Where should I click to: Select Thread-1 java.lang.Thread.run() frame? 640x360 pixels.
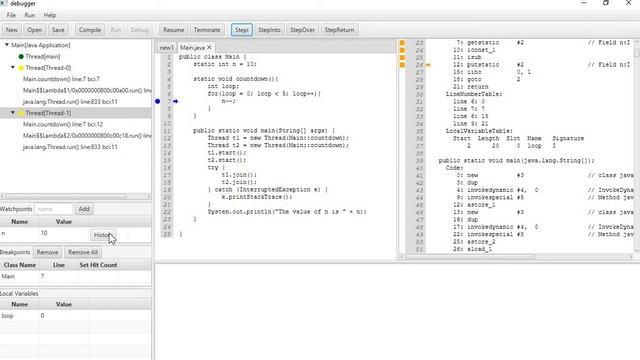[x=70, y=147]
